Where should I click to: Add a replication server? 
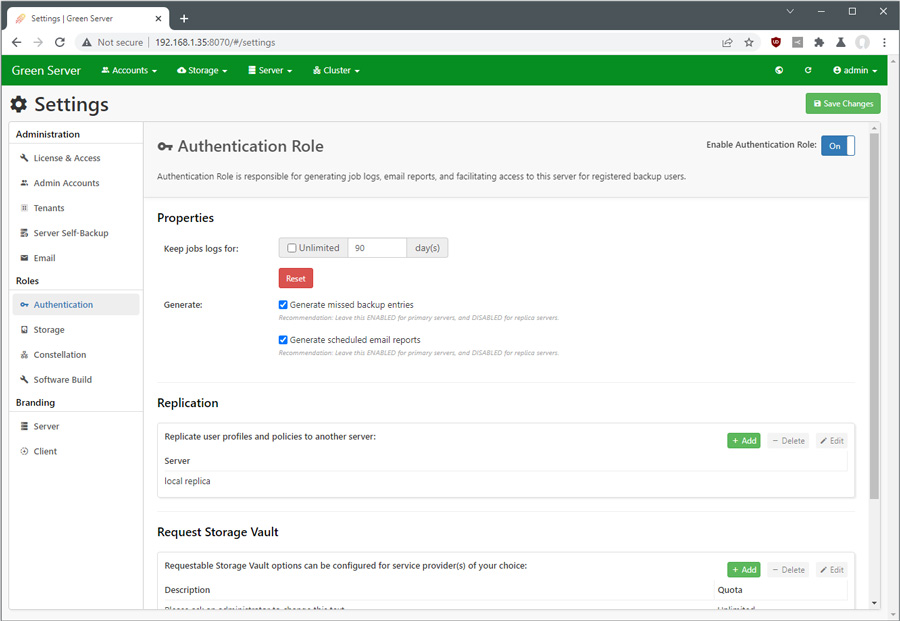pos(743,441)
